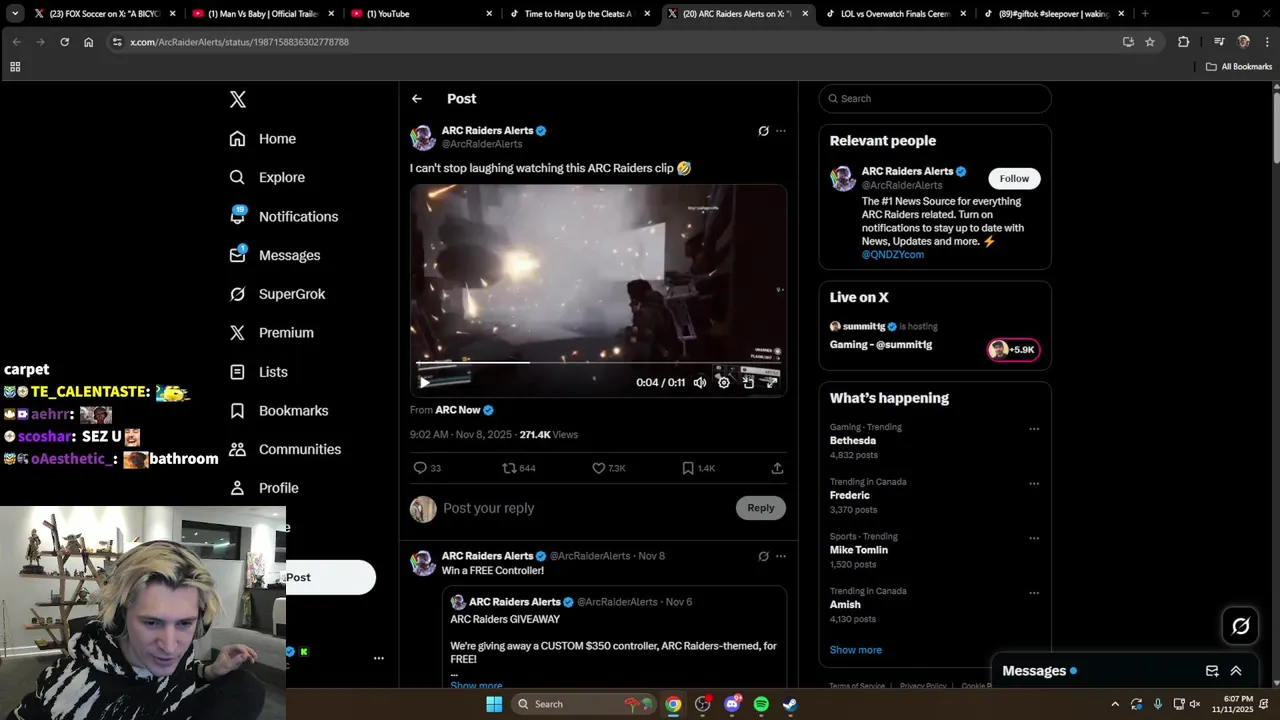Open more options for Bethesda trend
The image size is (1280, 720).
click(1034, 429)
